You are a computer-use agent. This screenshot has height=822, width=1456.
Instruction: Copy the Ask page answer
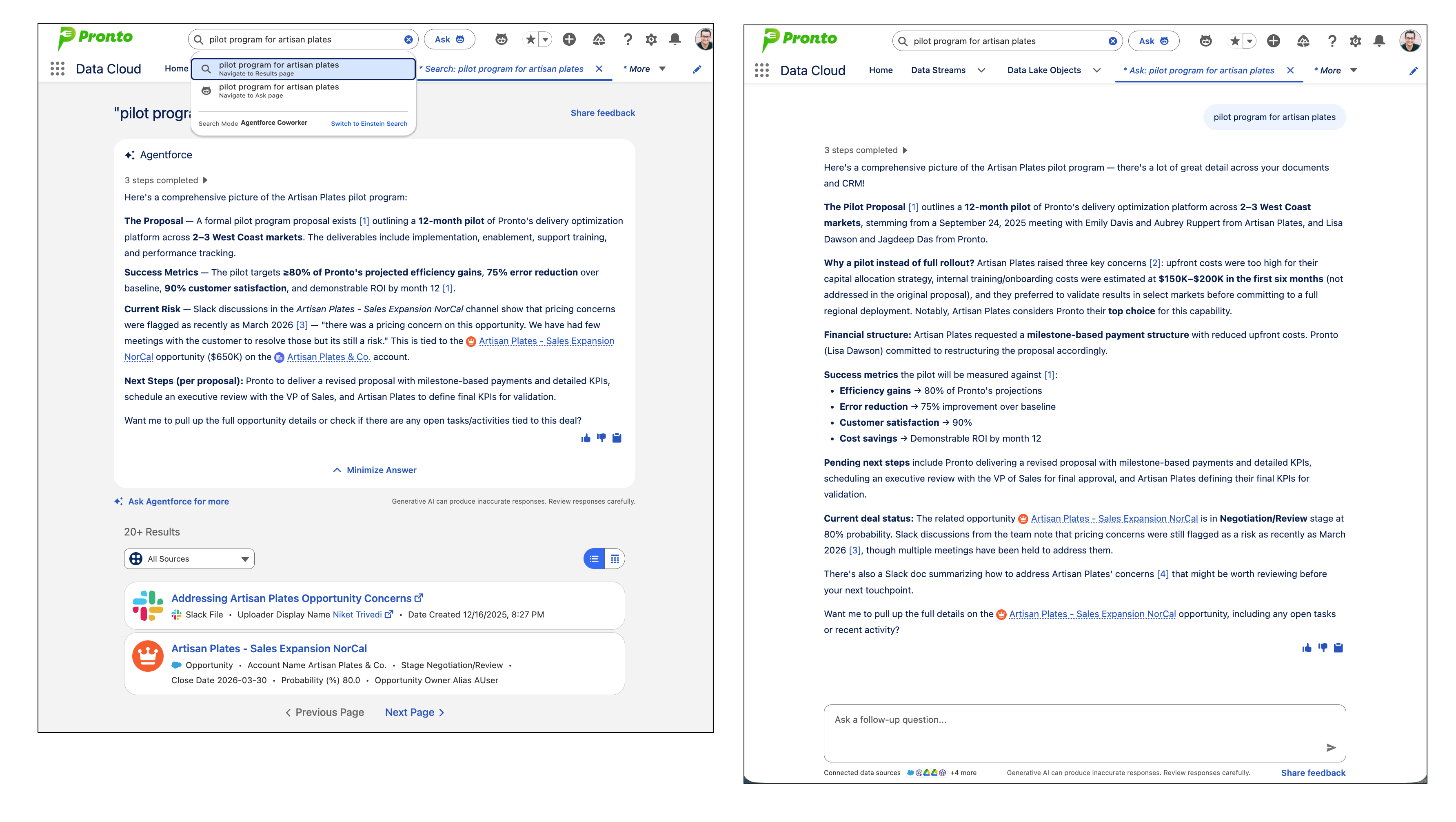[x=1338, y=648]
